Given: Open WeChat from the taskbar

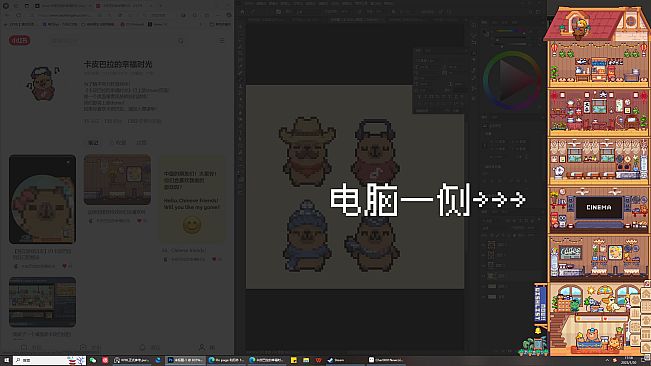Looking at the screenshot, I should [x=93, y=360].
